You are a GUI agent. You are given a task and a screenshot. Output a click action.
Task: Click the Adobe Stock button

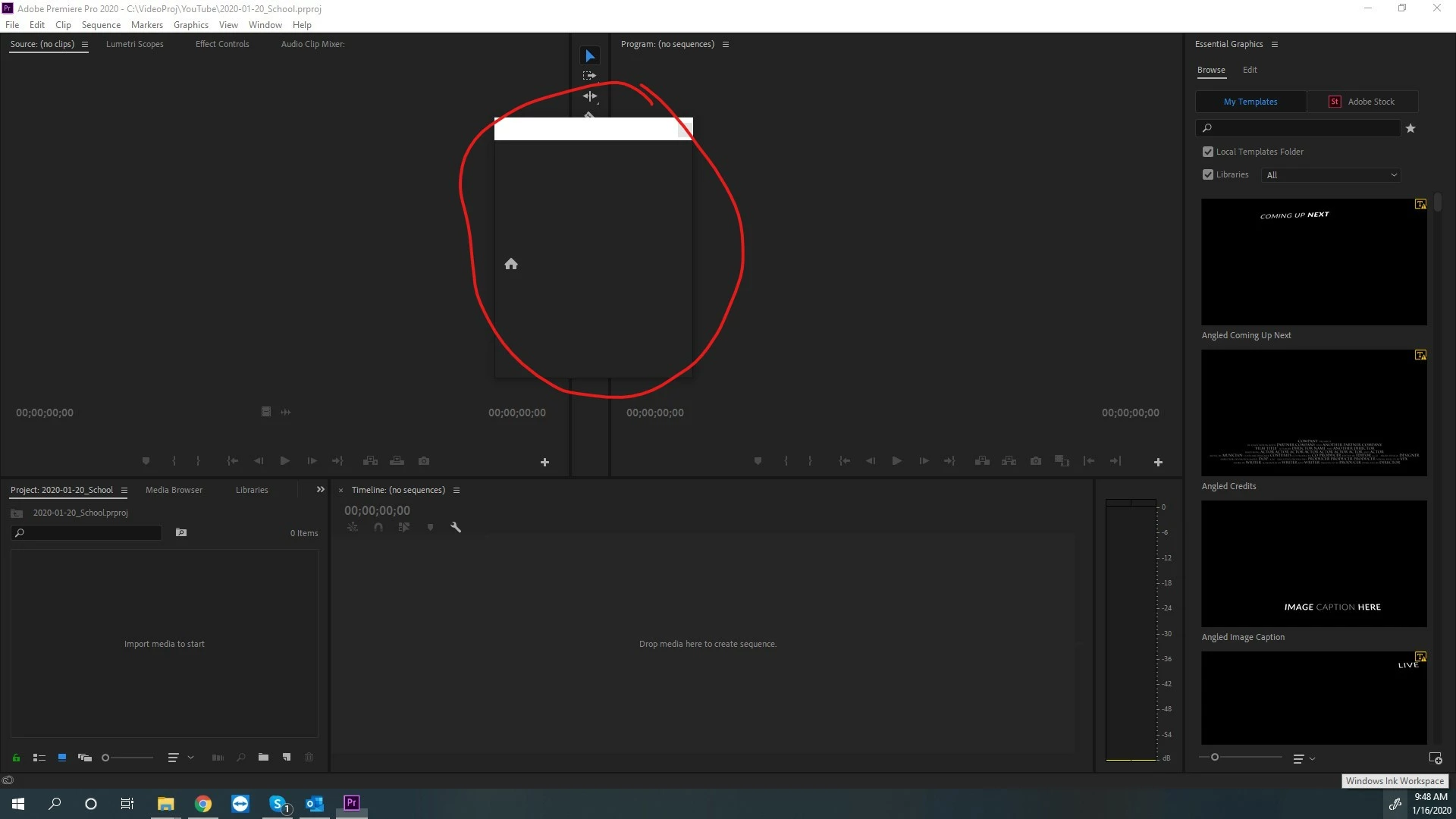[x=1362, y=102]
